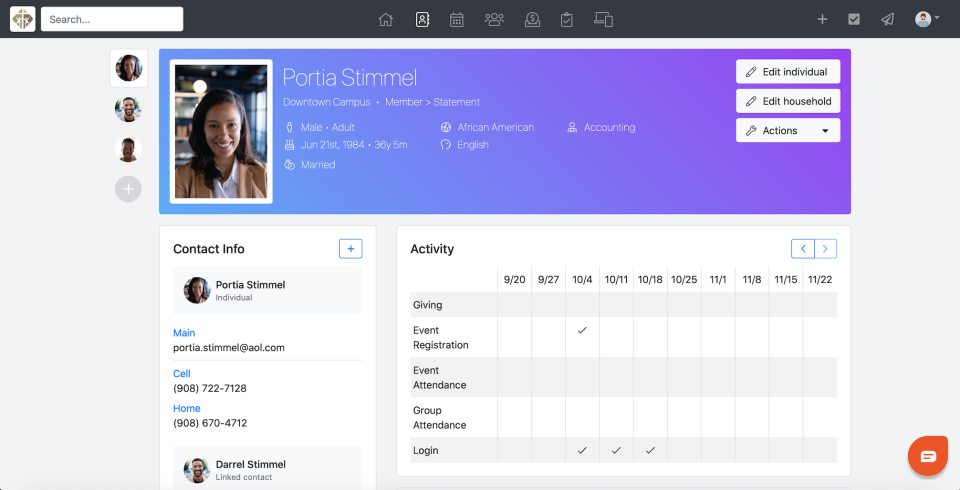Screen dimensions: 960x490
Task: Expand the Actions dropdown
Action: pos(788,131)
